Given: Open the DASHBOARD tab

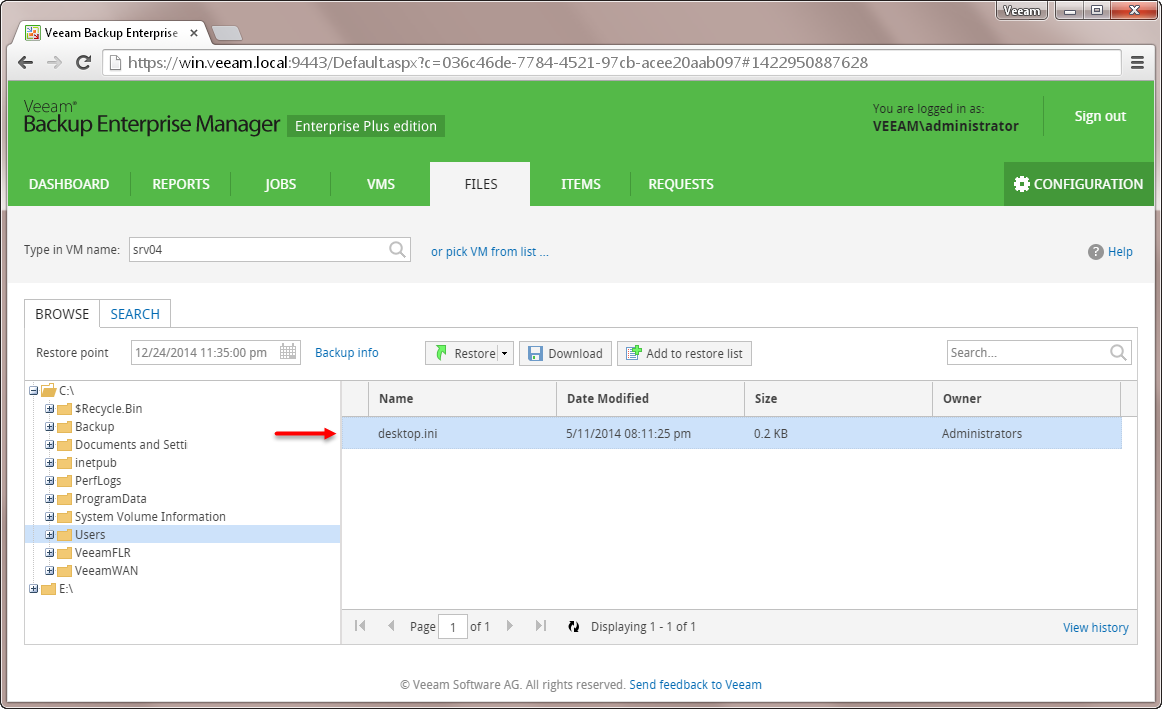Looking at the screenshot, I should coord(69,184).
